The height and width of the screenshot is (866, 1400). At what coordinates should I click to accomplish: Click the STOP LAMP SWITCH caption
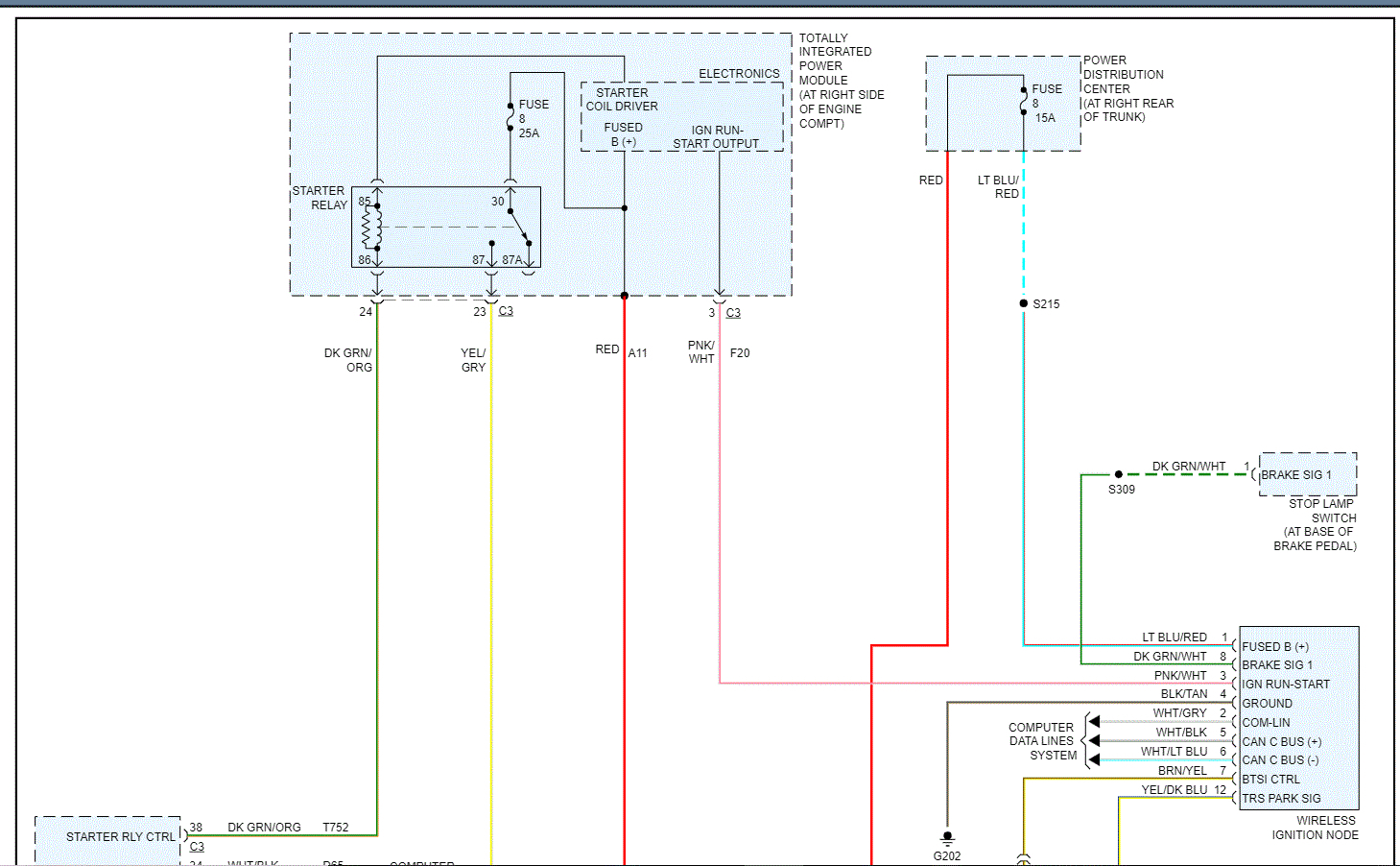(1316, 524)
